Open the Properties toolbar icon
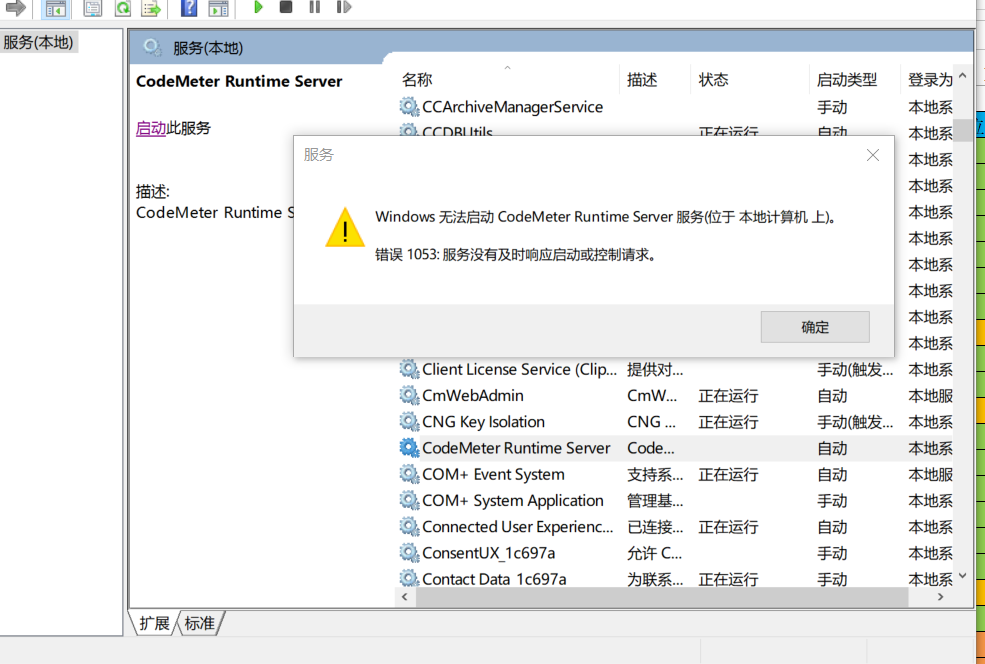 tap(92, 8)
